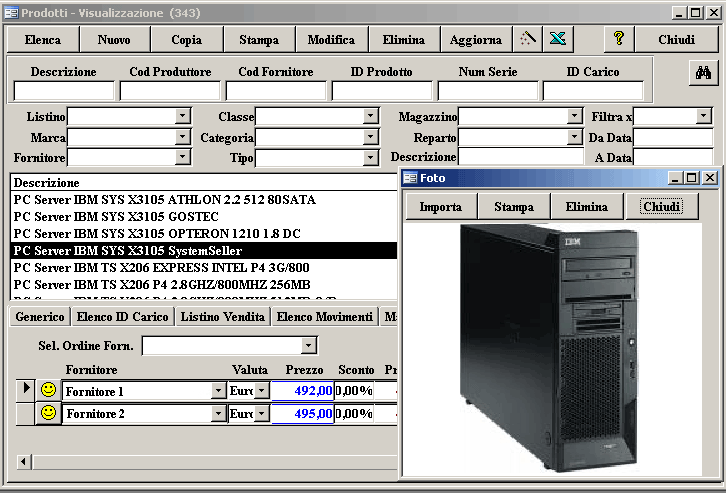Click the Copia button
This screenshot has height=493, width=726.
(187, 39)
